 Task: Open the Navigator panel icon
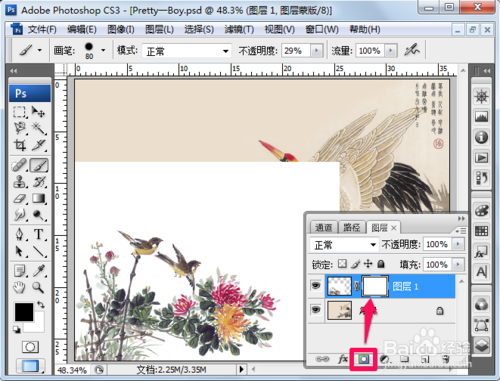481,97
